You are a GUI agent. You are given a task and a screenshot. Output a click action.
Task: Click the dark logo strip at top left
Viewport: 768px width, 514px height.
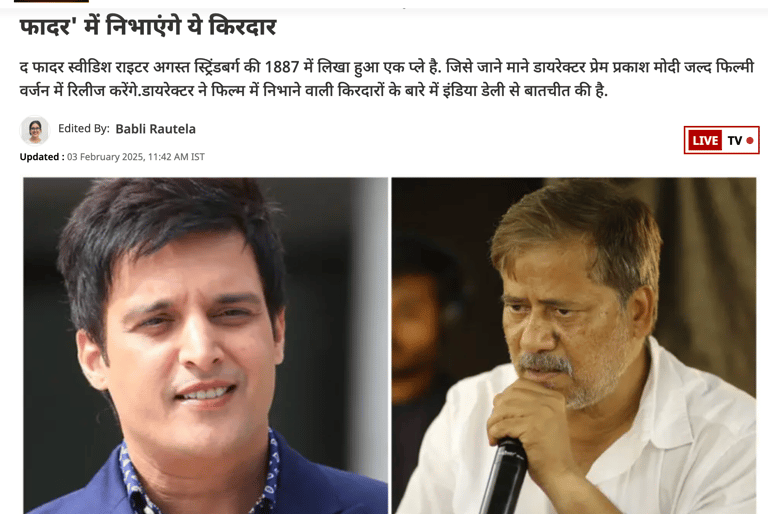[x=51, y=1]
